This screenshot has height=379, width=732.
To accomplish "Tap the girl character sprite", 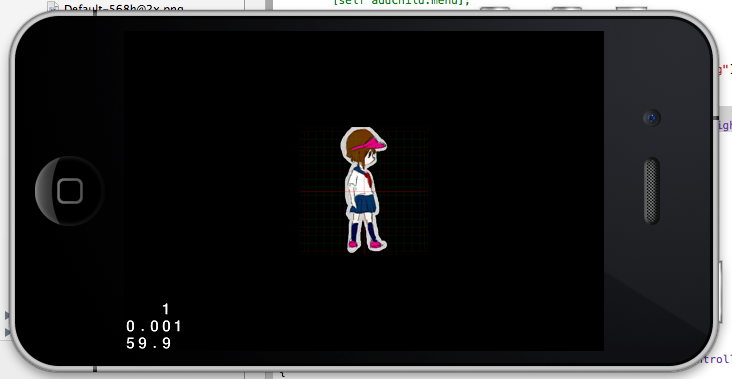I will pyautogui.click(x=364, y=190).
